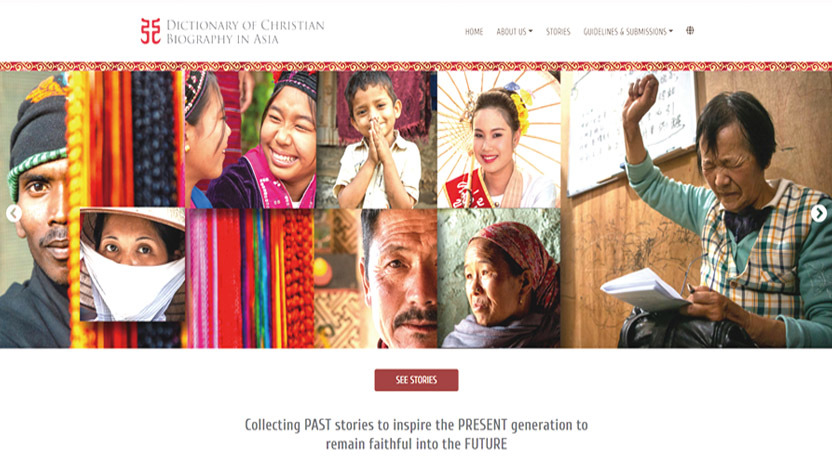Select photo of woman with parasol
Screen dimensions: 832x470
pyautogui.click(x=498, y=140)
